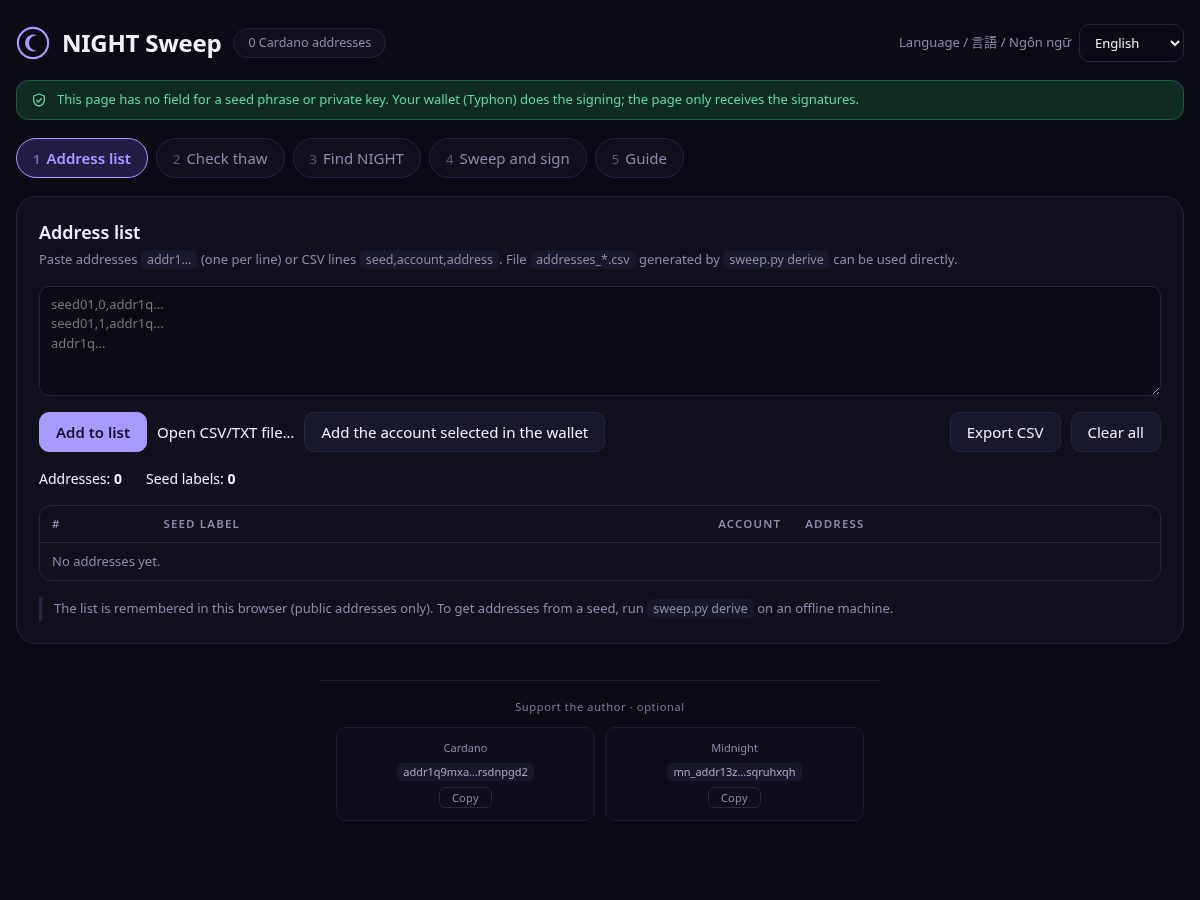Click the Clear all button
This screenshot has height=900, width=1200.
(1116, 432)
